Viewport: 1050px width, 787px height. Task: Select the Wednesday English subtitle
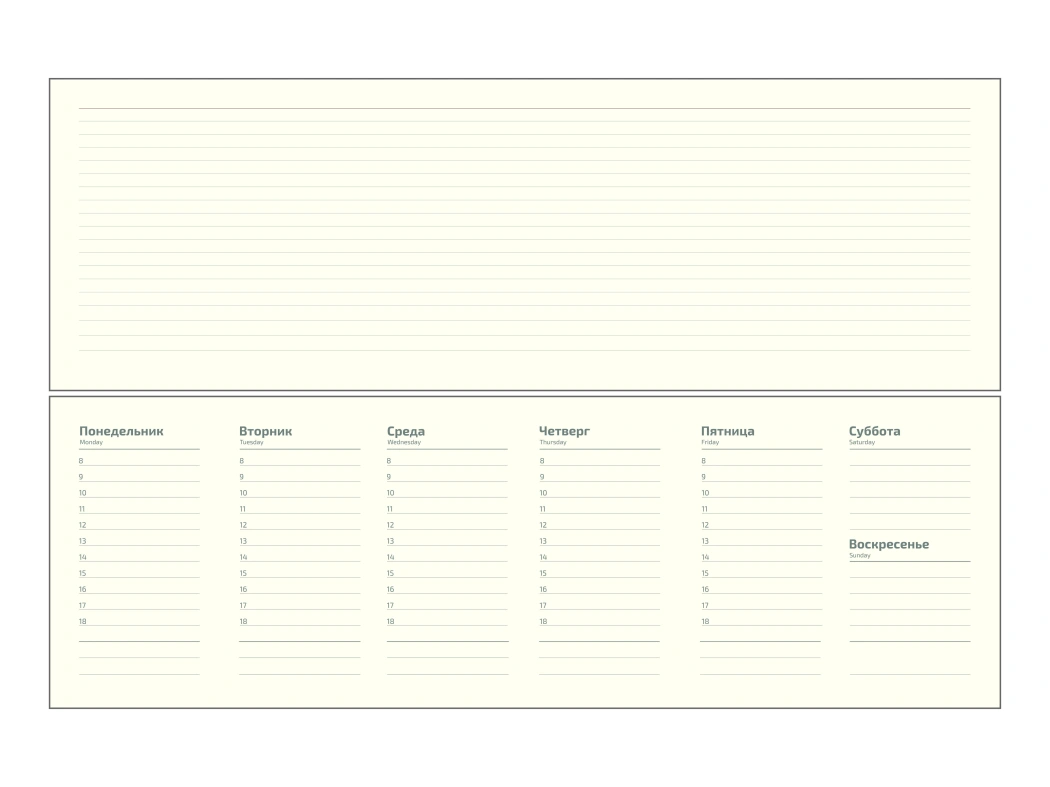404,442
